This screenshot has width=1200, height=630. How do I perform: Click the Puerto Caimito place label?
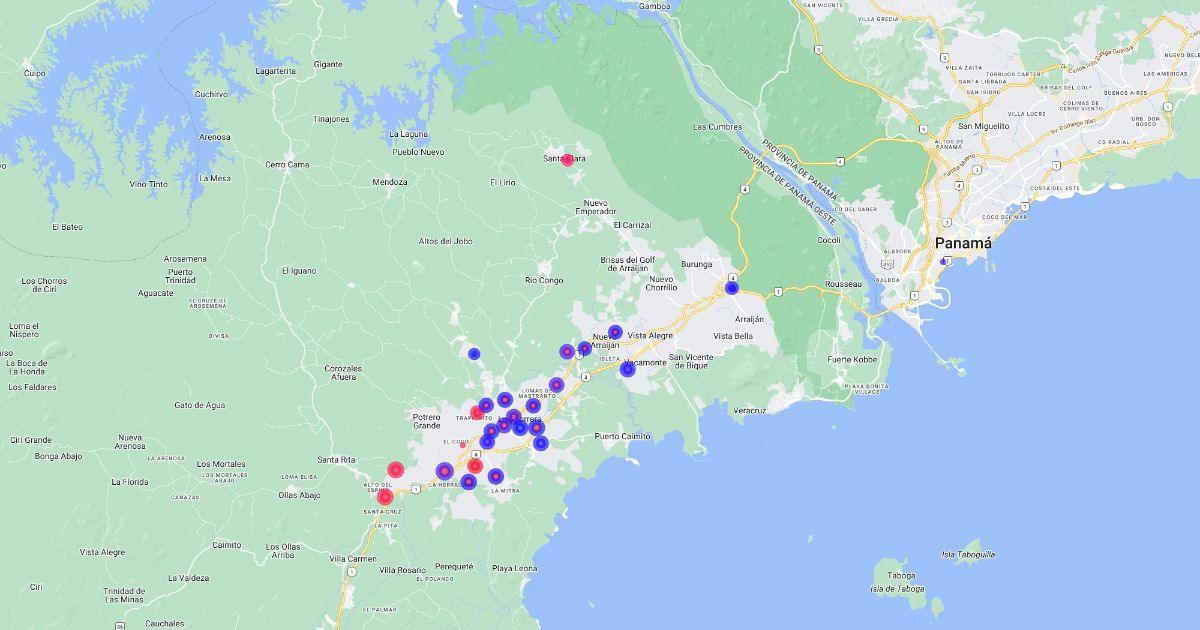click(622, 436)
